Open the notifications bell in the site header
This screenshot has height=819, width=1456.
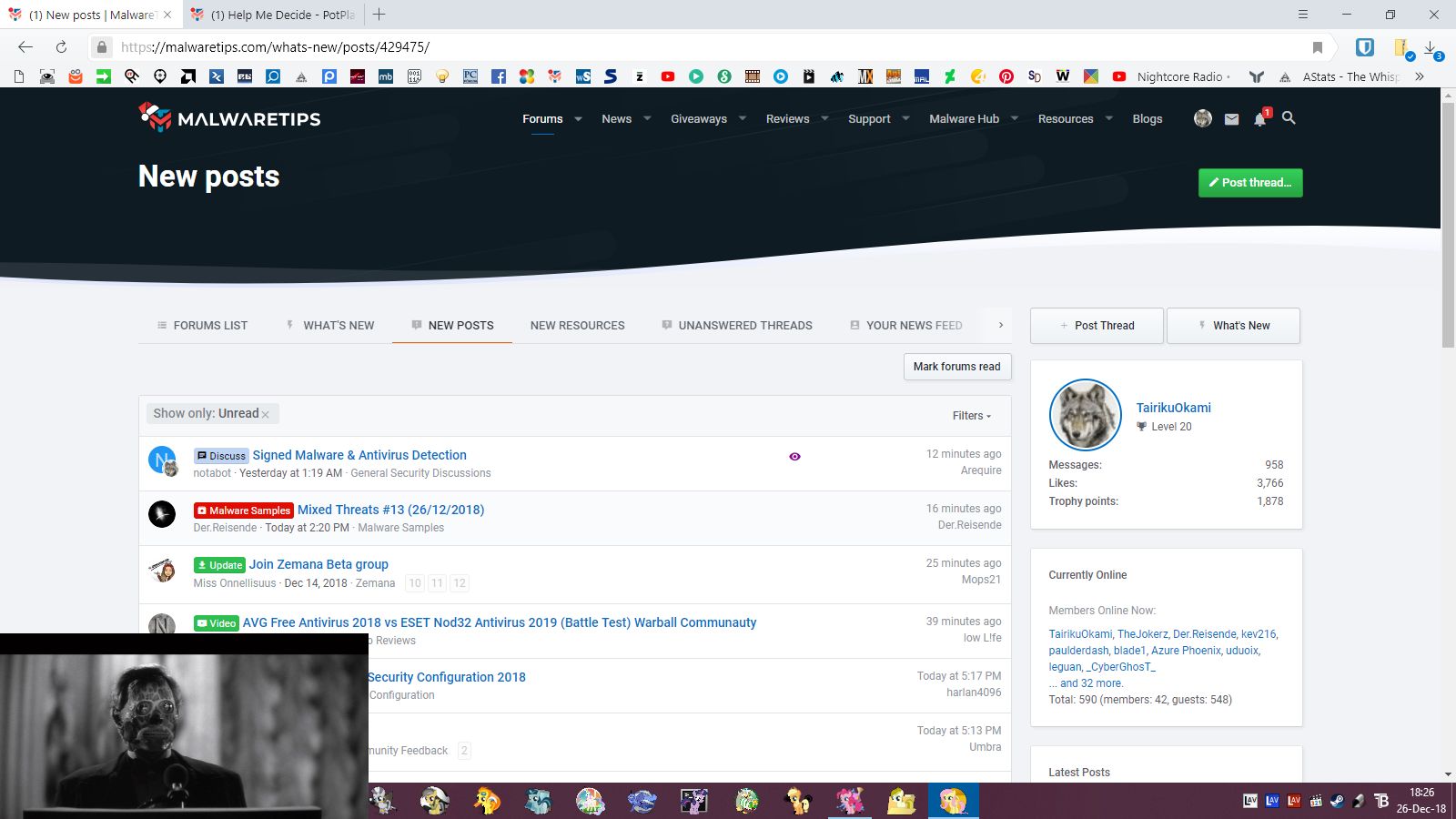click(x=1260, y=119)
